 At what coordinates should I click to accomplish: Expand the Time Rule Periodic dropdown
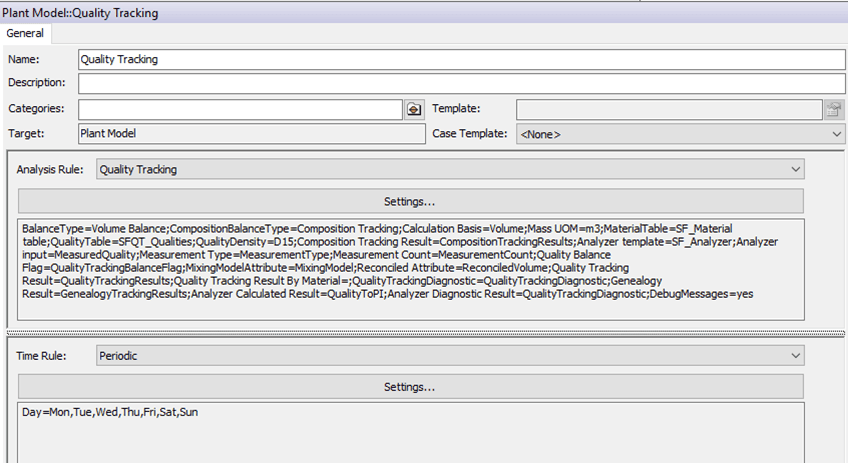click(x=450, y=356)
